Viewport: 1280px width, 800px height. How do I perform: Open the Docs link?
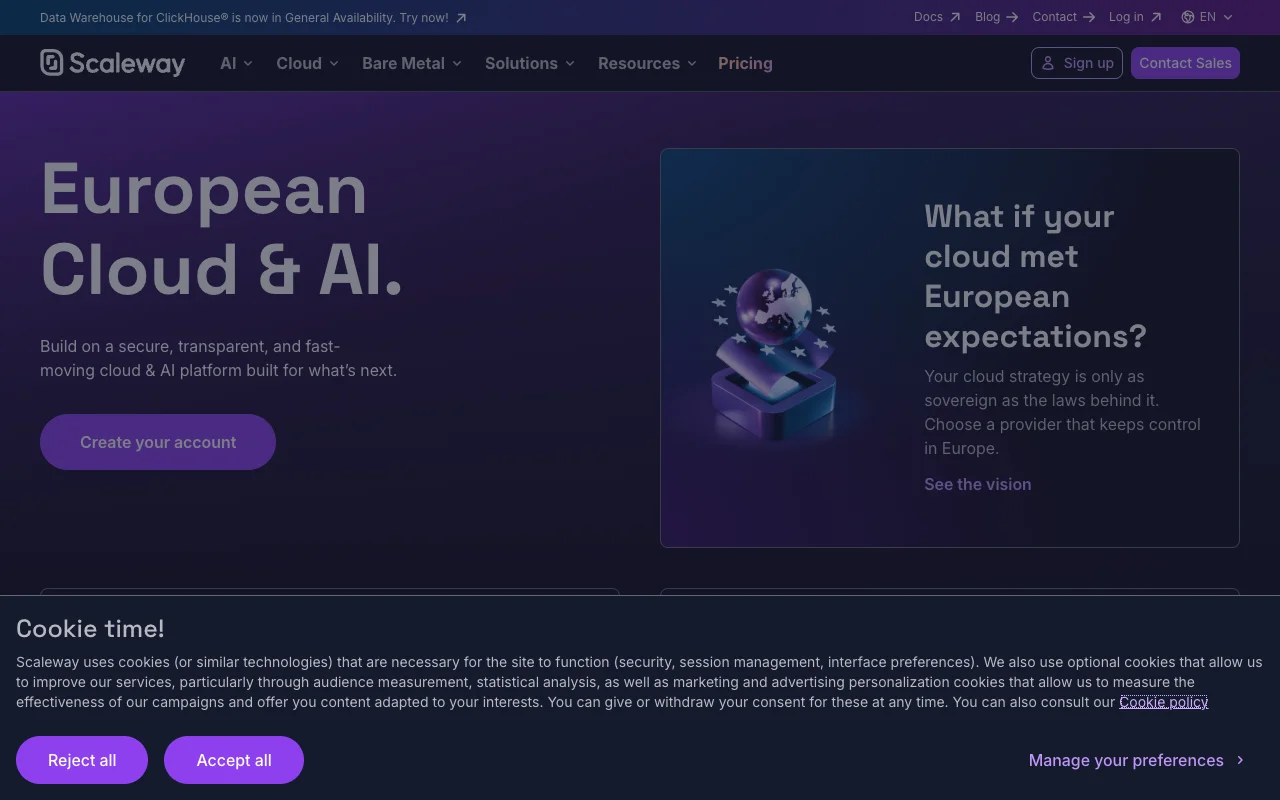(x=937, y=17)
